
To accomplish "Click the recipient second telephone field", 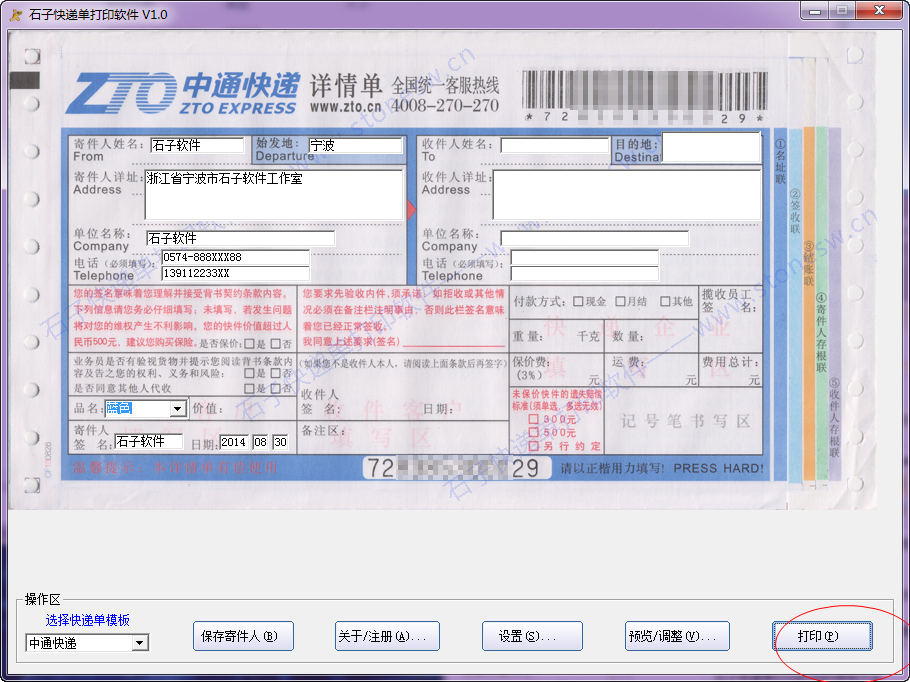I will pyautogui.click(x=584, y=273).
